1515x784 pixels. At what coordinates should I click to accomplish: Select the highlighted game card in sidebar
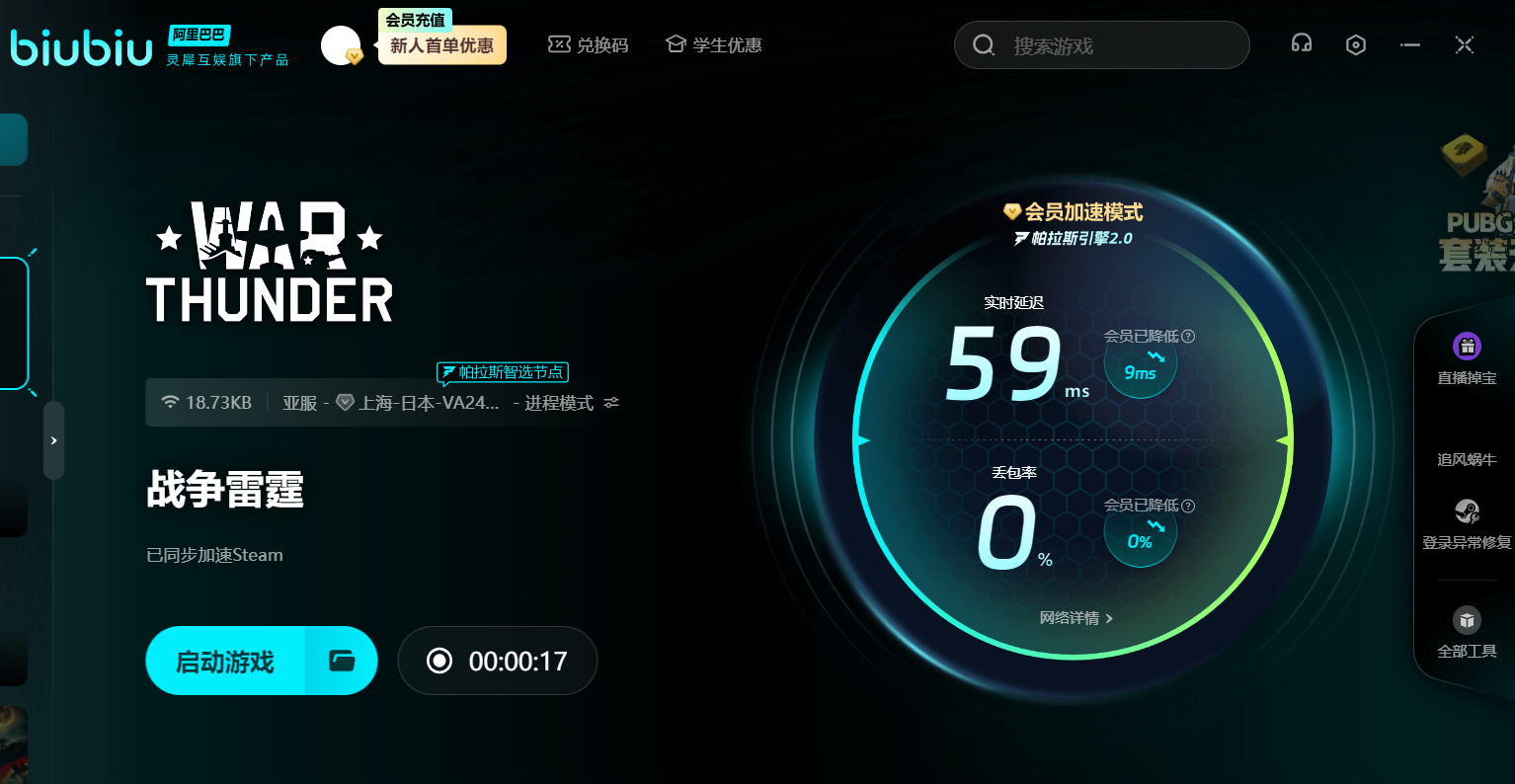coord(14,324)
